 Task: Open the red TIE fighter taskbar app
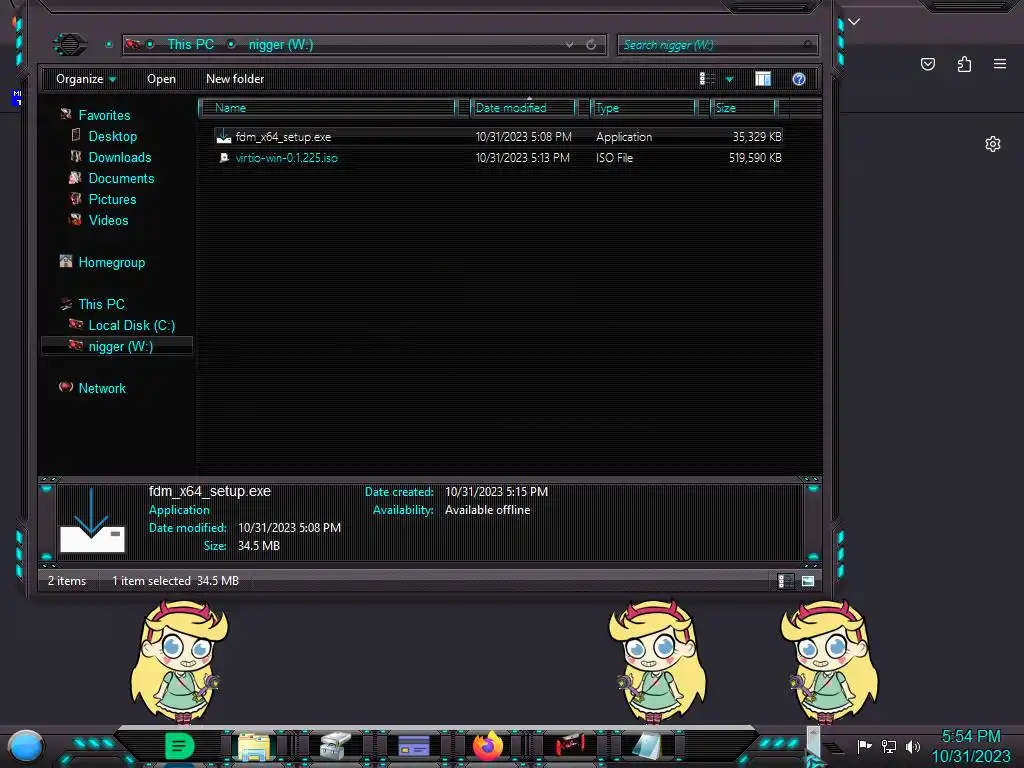(x=570, y=746)
